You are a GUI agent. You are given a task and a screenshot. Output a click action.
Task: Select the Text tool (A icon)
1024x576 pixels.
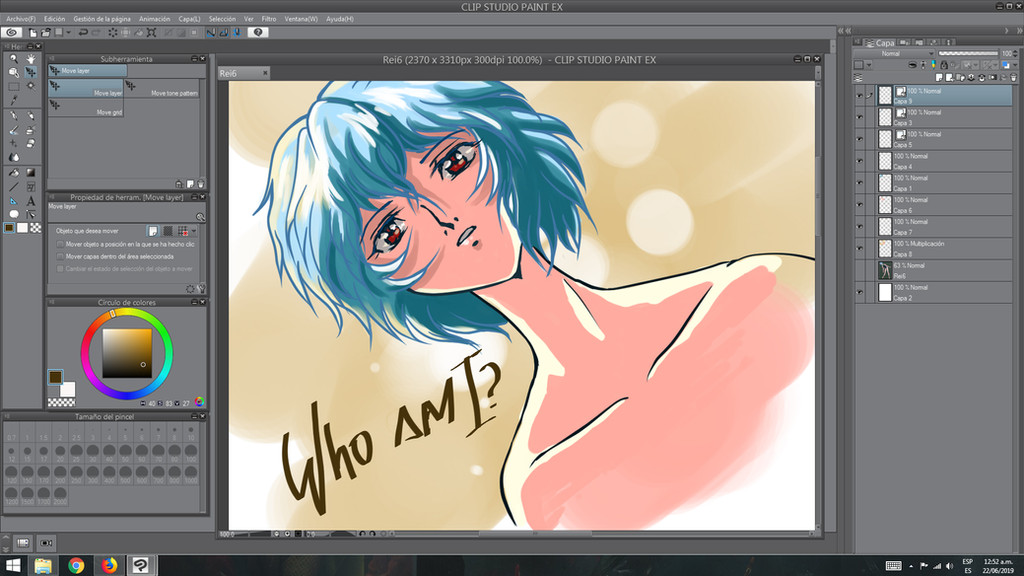click(31, 201)
